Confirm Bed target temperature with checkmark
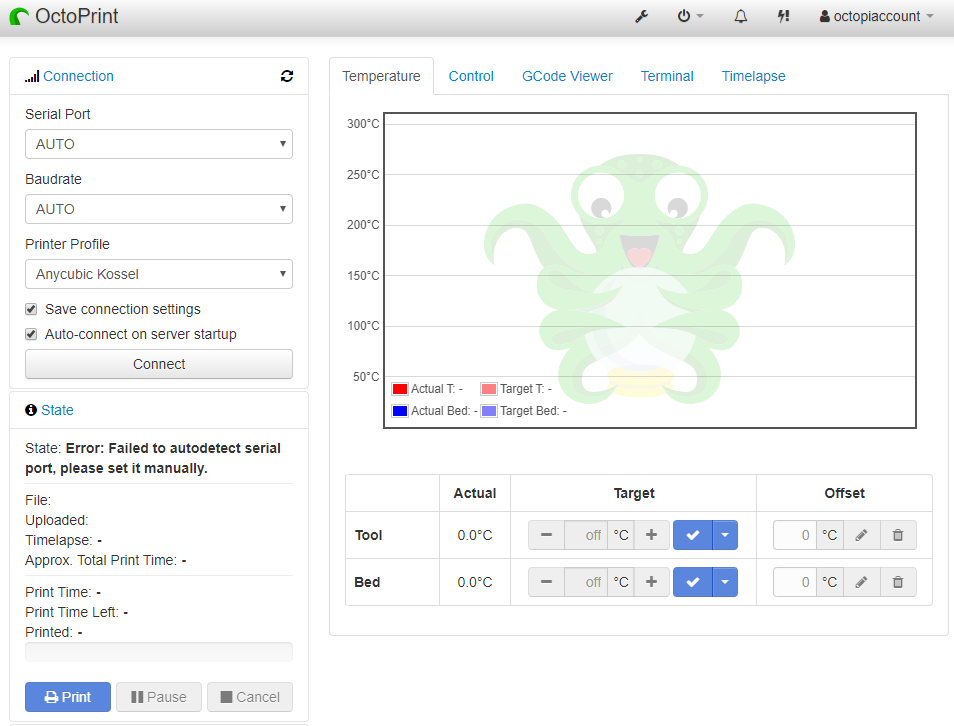The image size is (954, 726). [692, 582]
